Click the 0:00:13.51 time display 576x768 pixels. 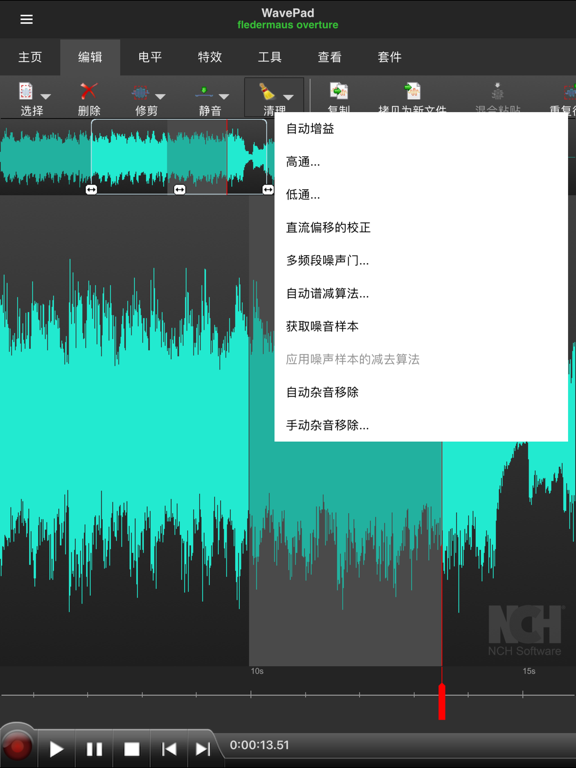(x=260, y=745)
